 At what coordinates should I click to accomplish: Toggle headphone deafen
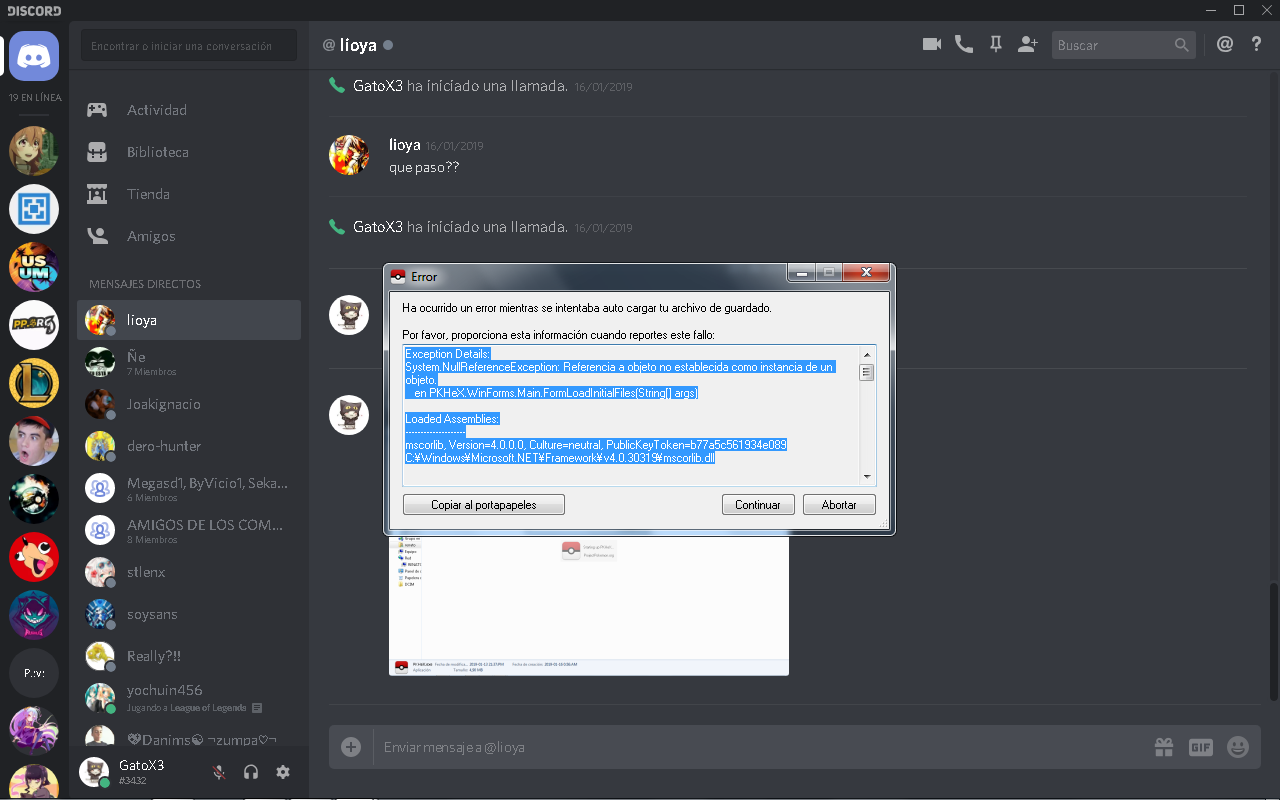coord(251,772)
